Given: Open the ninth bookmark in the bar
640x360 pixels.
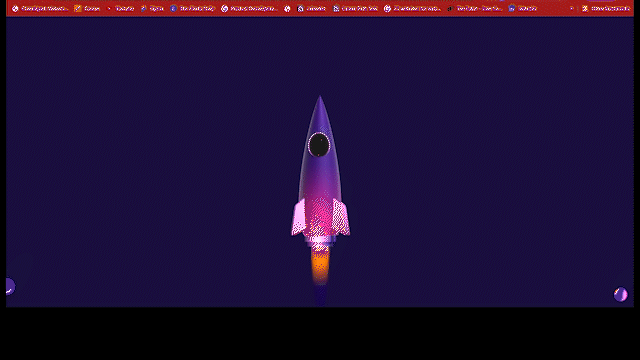Looking at the screenshot, I should 355,9.
